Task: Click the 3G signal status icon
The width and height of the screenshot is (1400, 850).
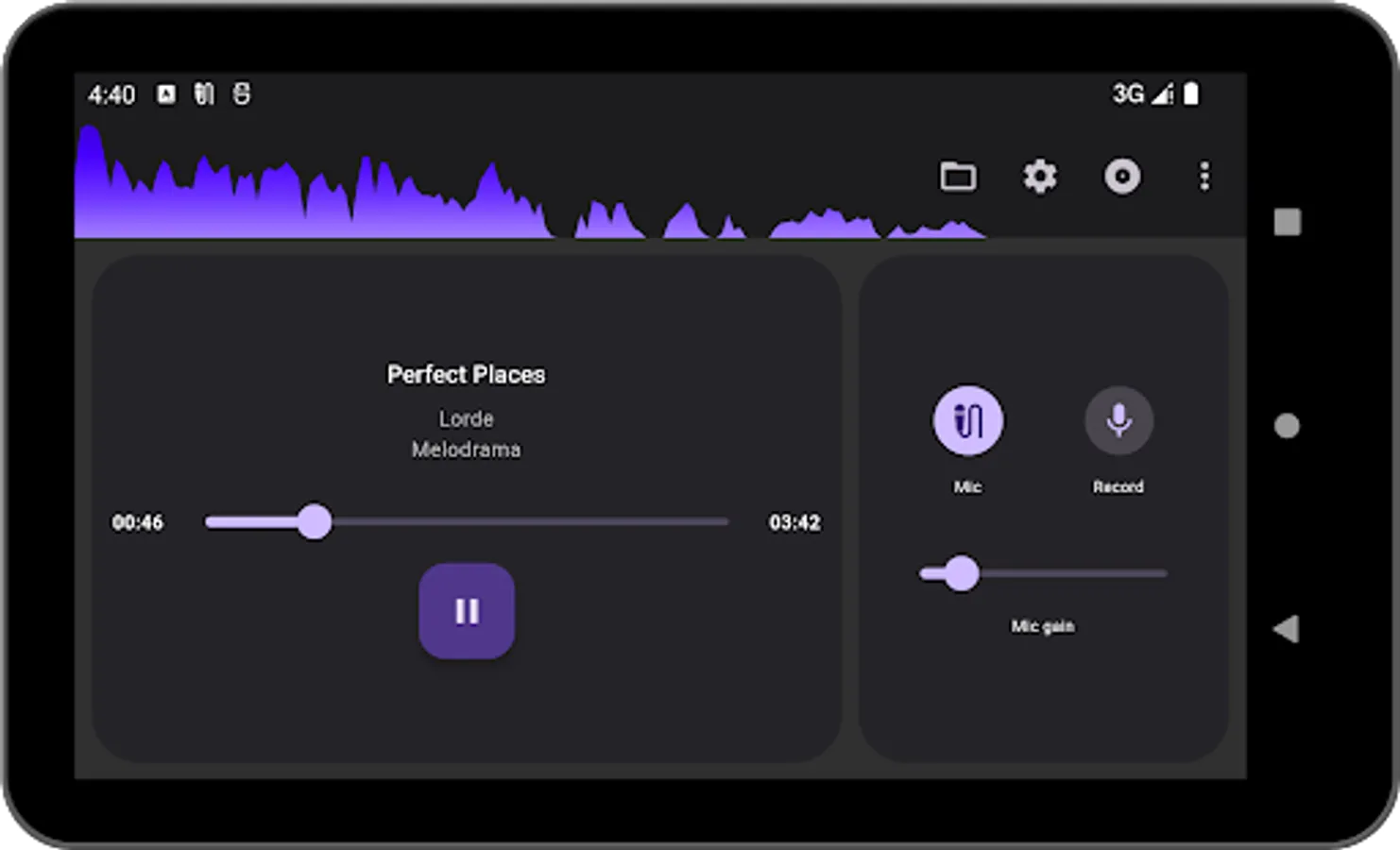Action: pos(1142,93)
